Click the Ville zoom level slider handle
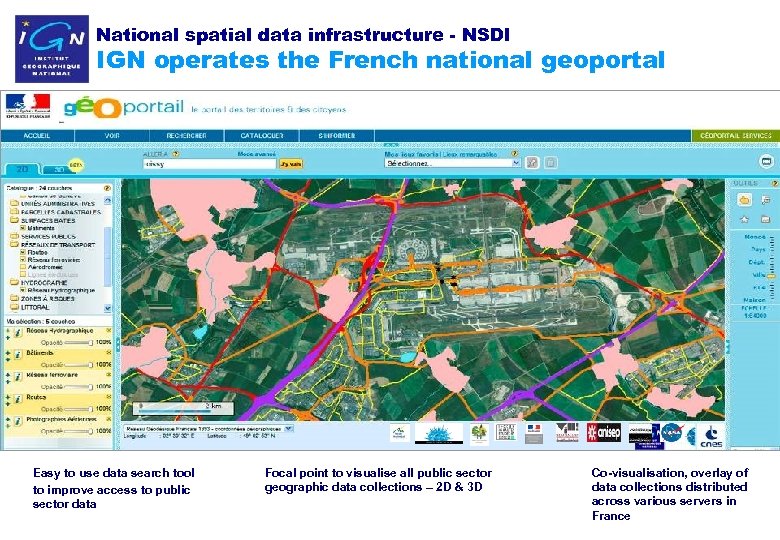 (771, 275)
